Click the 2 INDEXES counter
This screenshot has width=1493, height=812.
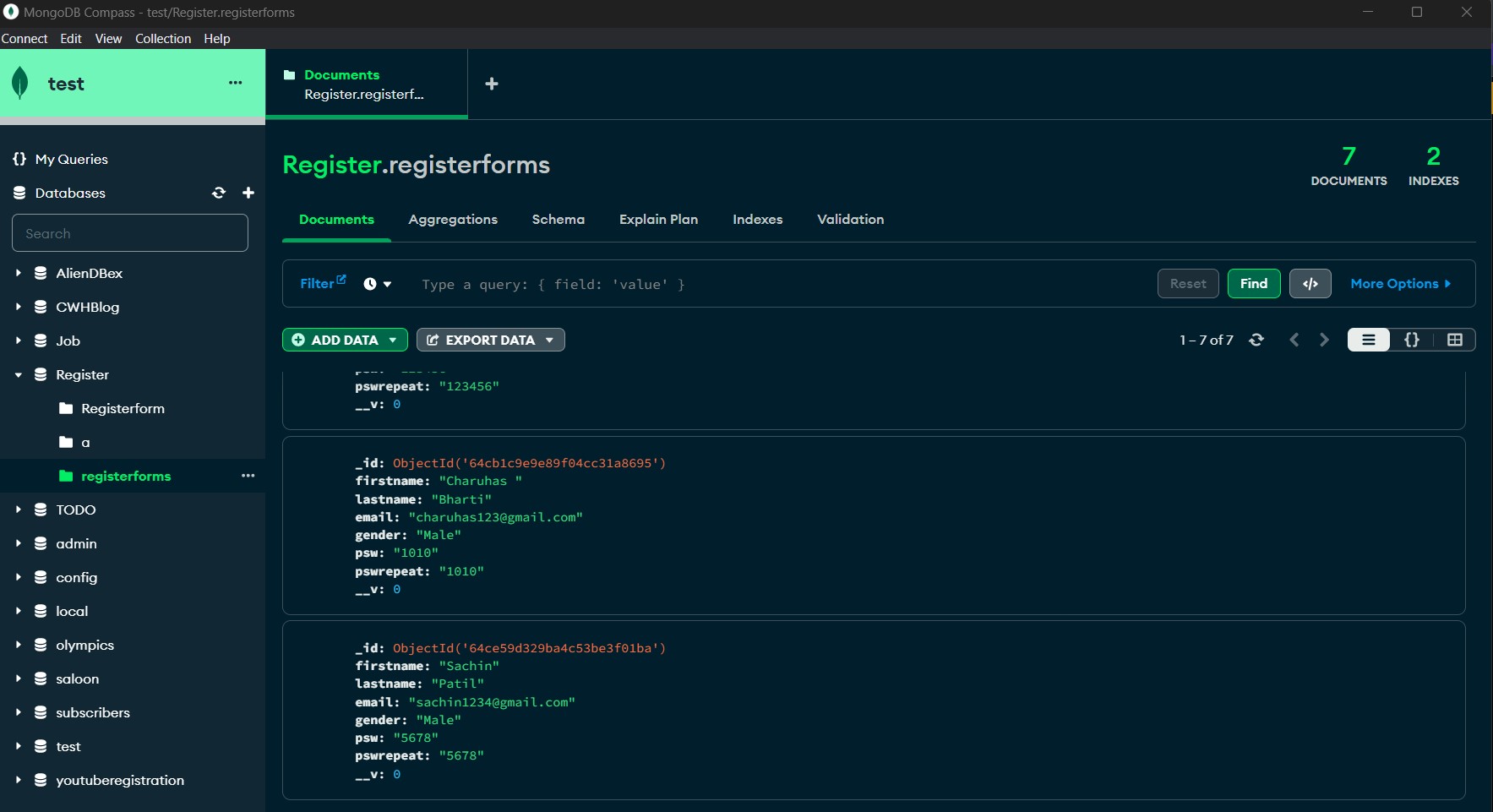(x=1433, y=166)
